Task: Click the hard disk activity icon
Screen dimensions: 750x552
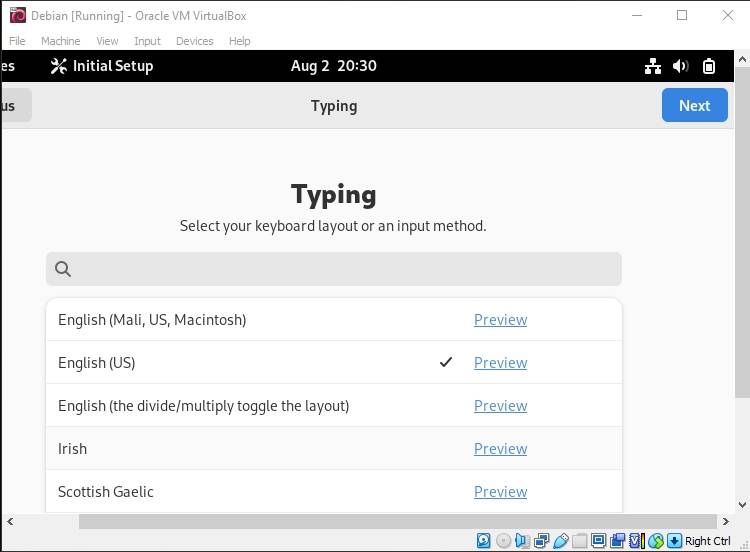Action: (484, 541)
